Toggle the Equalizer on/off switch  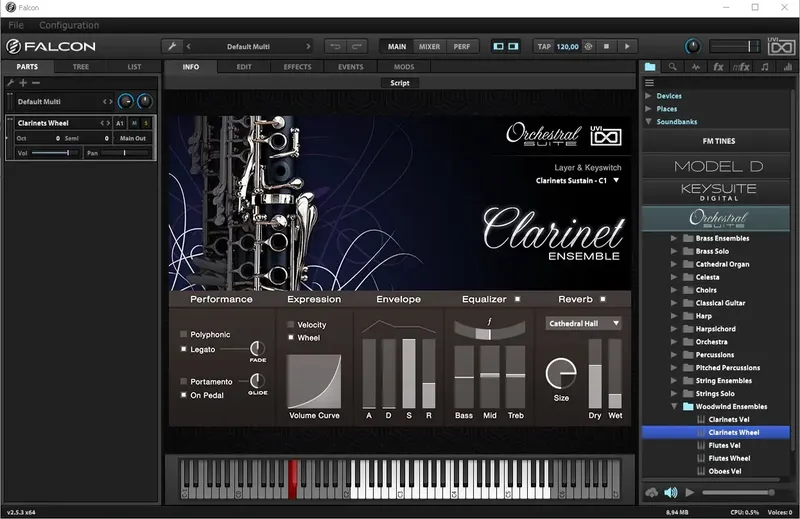[517, 299]
